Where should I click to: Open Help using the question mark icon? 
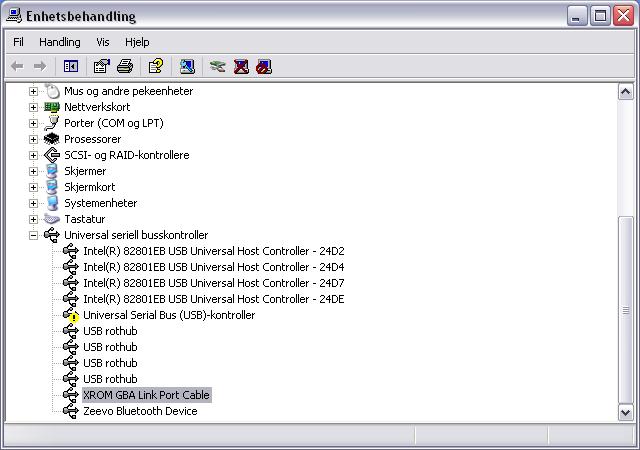click(156, 66)
